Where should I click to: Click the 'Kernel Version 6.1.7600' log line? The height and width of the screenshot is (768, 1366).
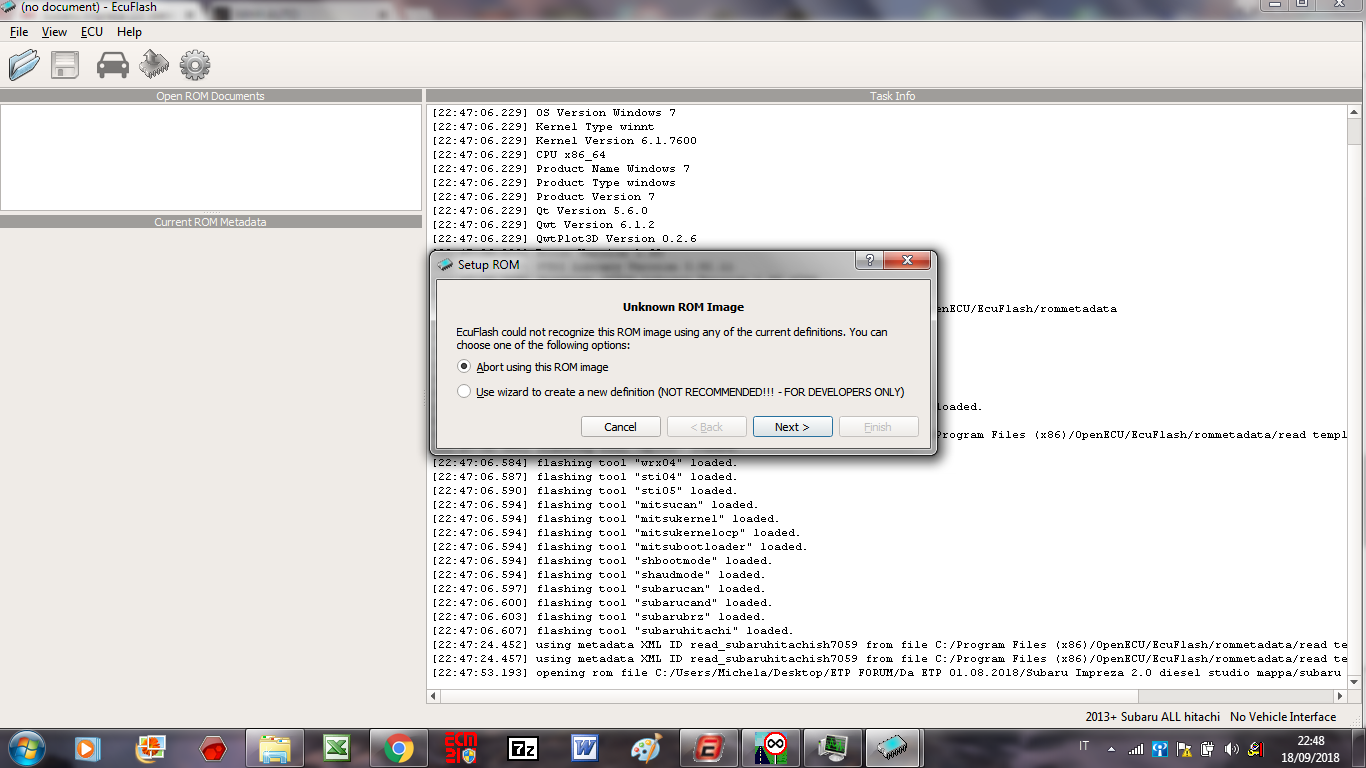tap(565, 141)
